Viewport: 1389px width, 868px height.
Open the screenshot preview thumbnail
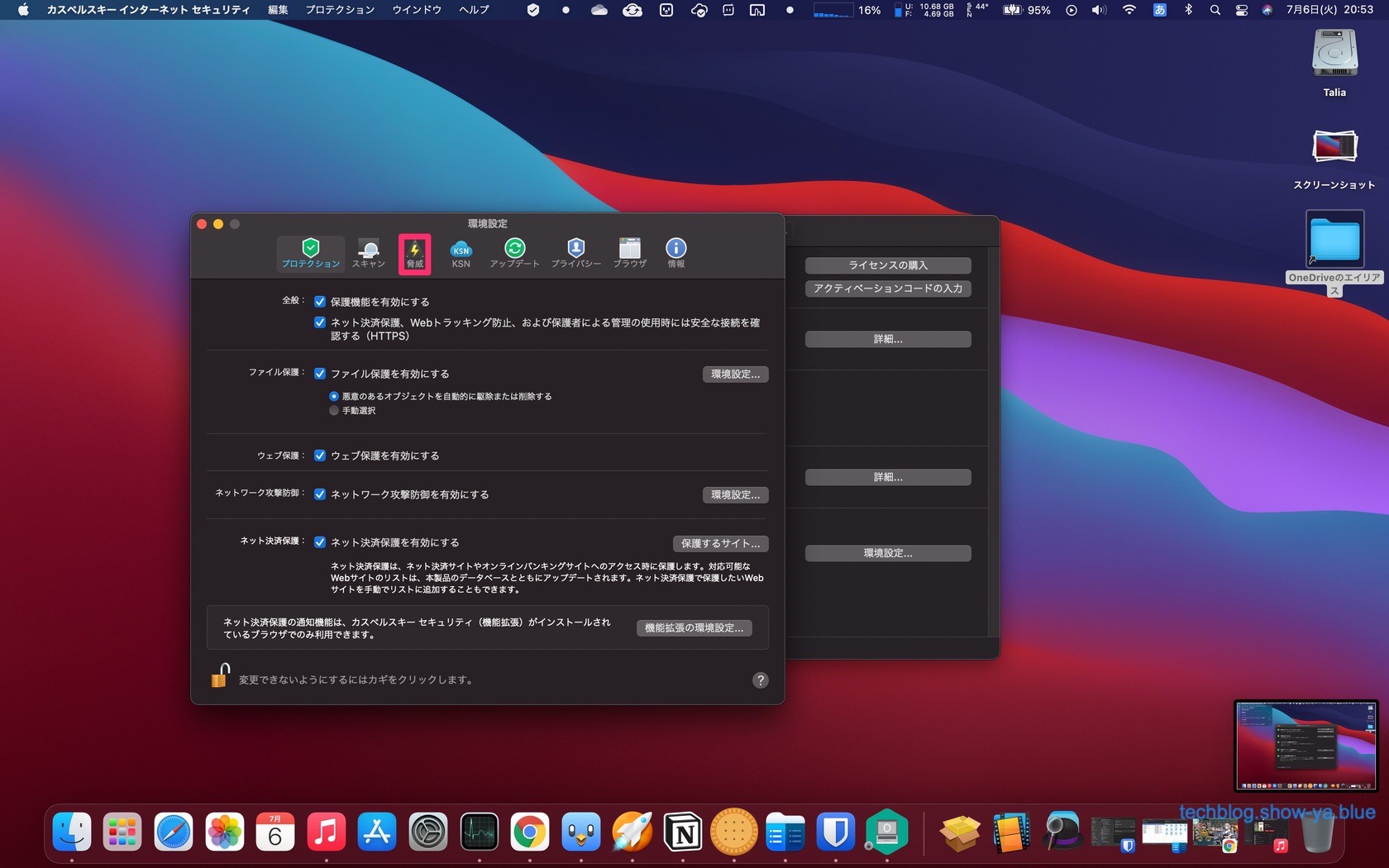(x=1305, y=746)
